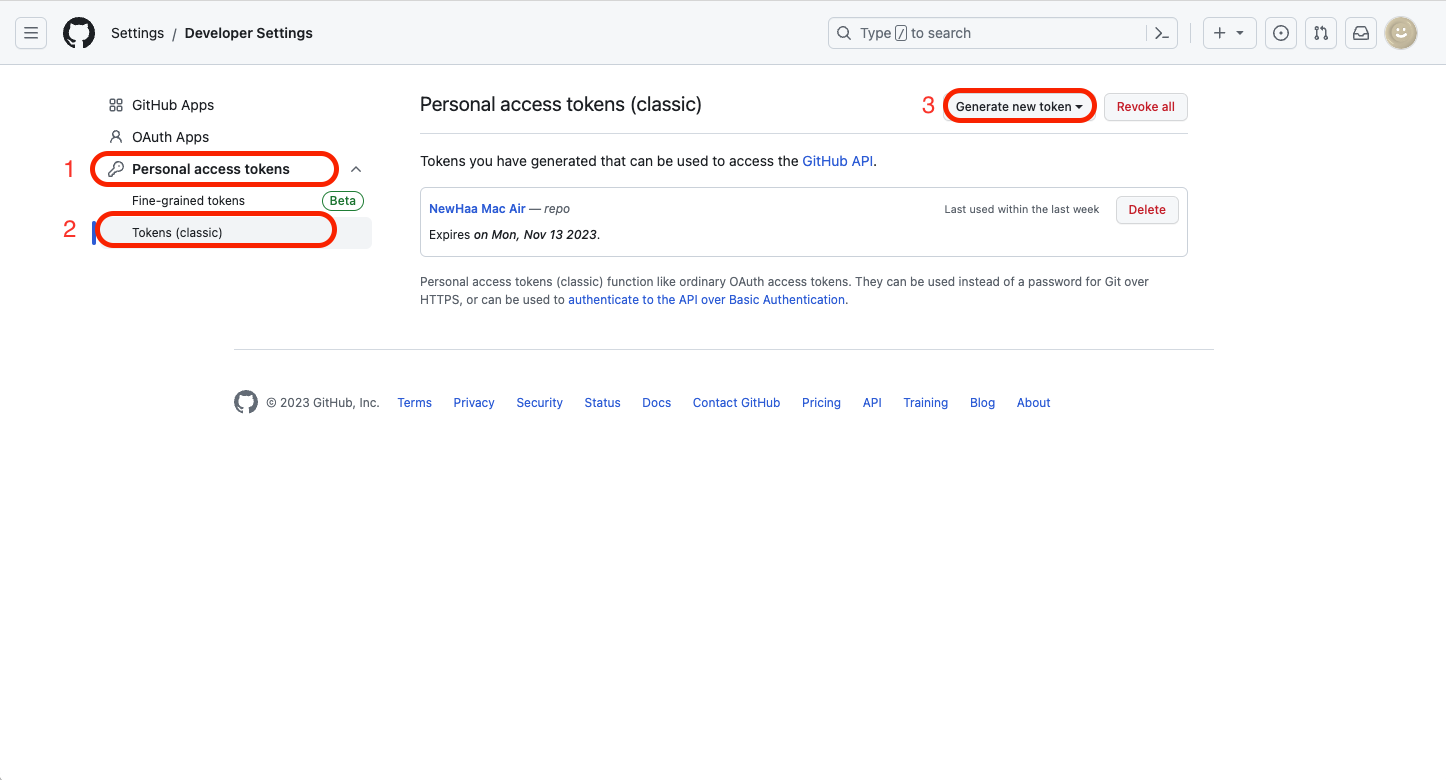Select Personal access tokens sidebar item

pos(211,169)
